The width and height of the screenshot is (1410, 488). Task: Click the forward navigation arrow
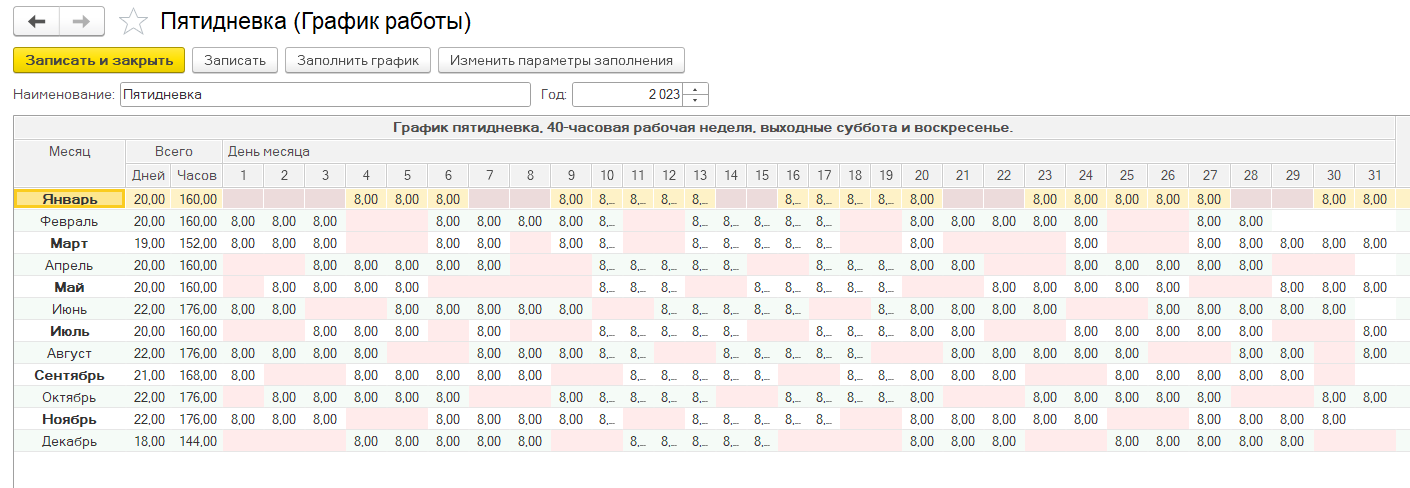pyautogui.click(x=83, y=21)
